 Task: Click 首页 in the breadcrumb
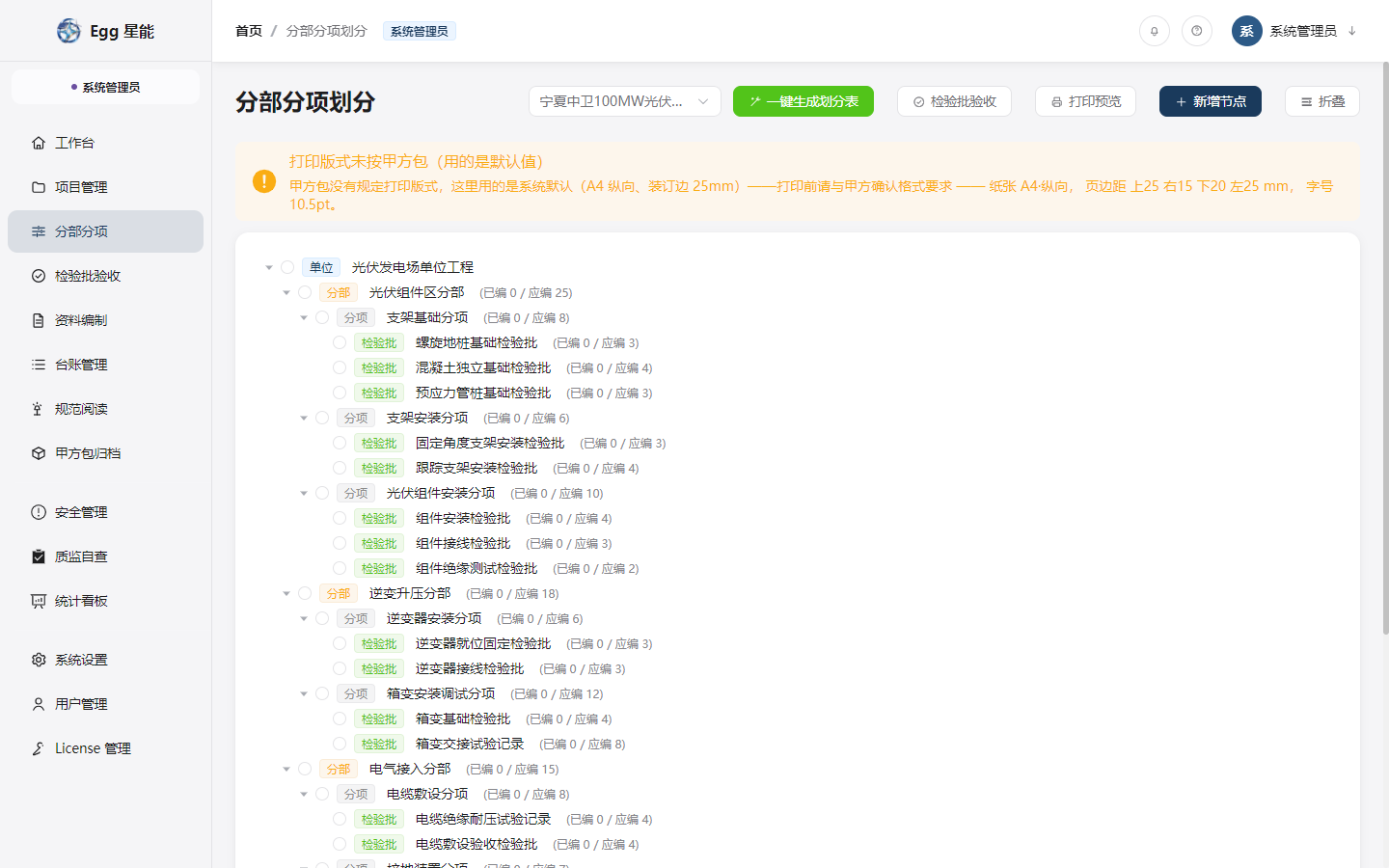click(x=249, y=31)
